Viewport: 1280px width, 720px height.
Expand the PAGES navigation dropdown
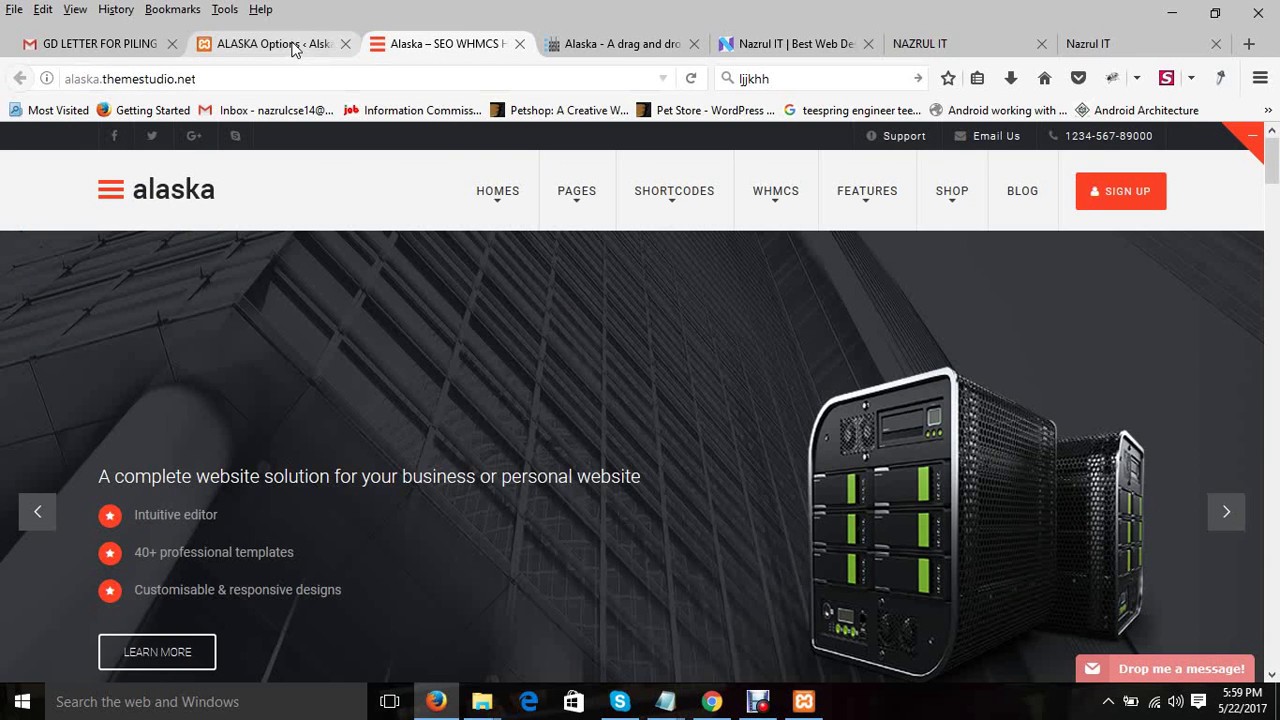click(576, 191)
